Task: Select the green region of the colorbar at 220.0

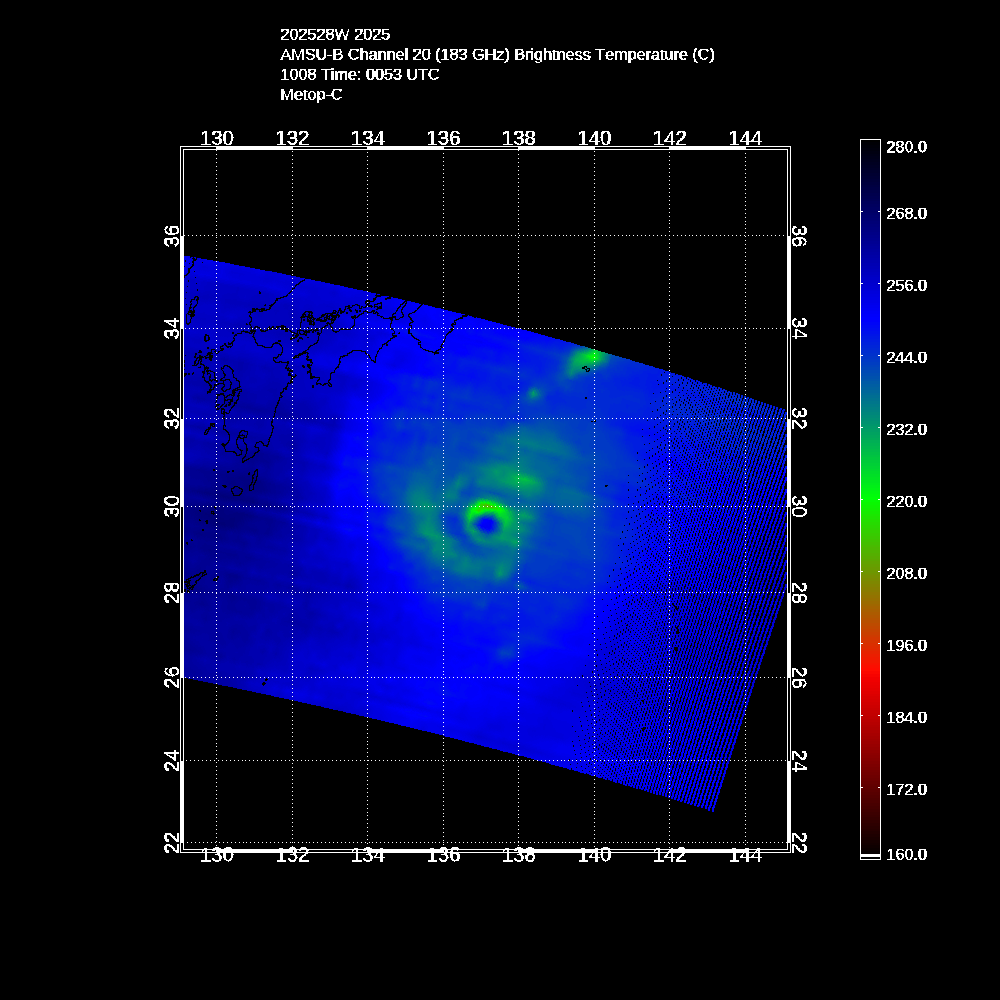Action: pos(870,501)
